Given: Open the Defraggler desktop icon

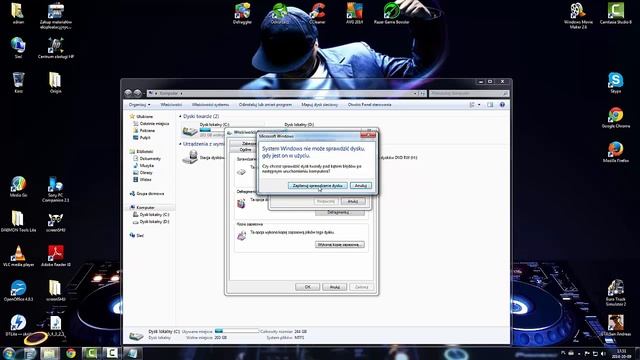Looking at the screenshot, I should (x=242, y=13).
